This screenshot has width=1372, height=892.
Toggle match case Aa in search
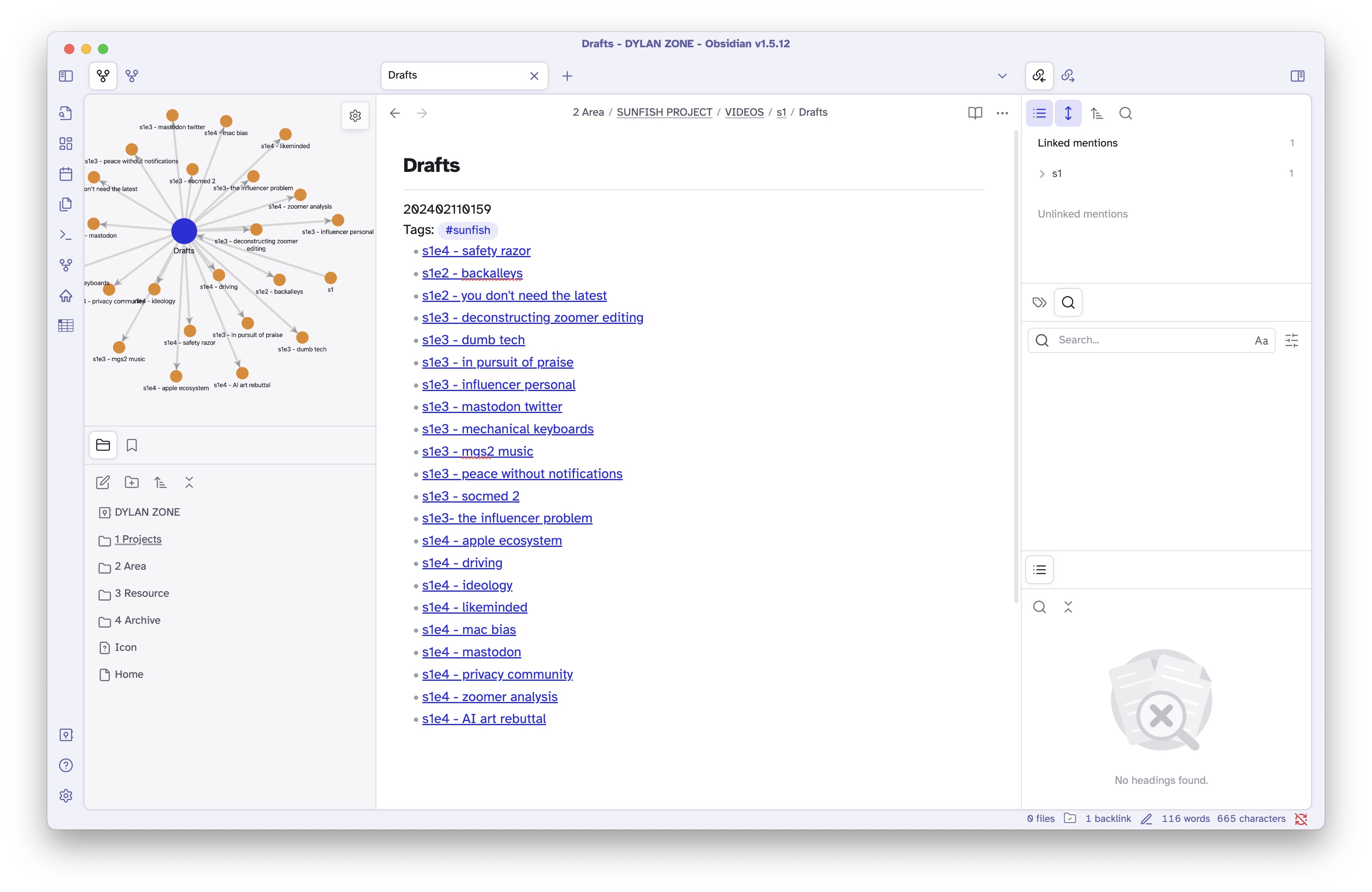click(1261, 340)
